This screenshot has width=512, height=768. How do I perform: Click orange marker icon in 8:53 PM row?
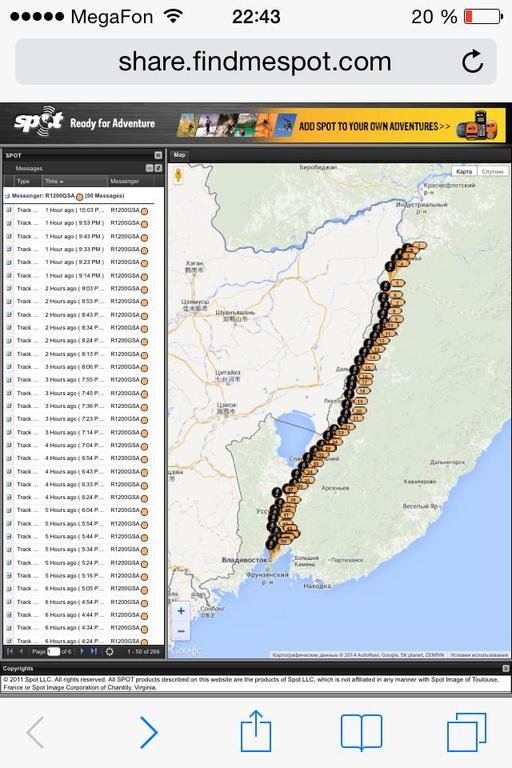(144, 302)
